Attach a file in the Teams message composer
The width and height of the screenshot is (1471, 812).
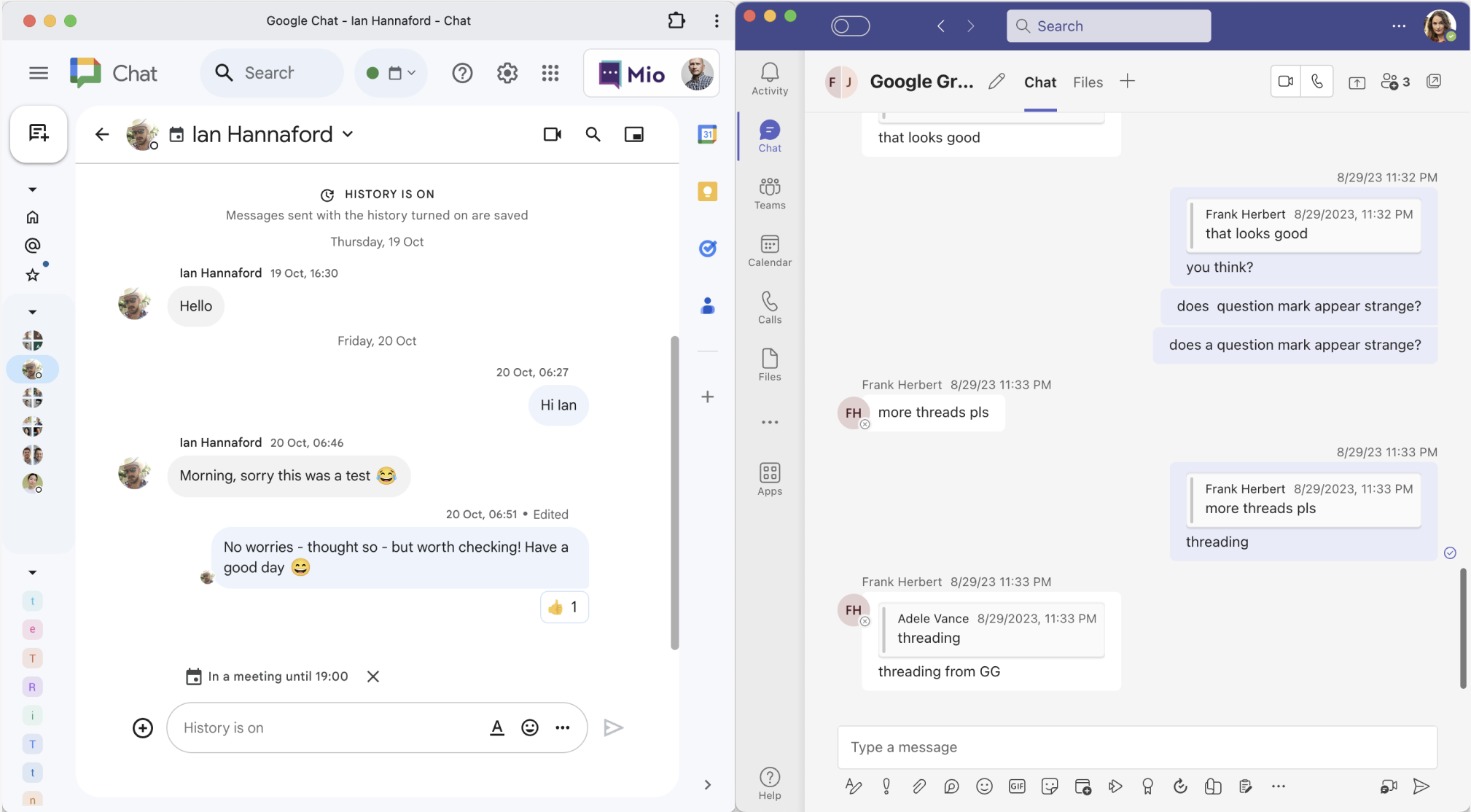click(918, 786)
